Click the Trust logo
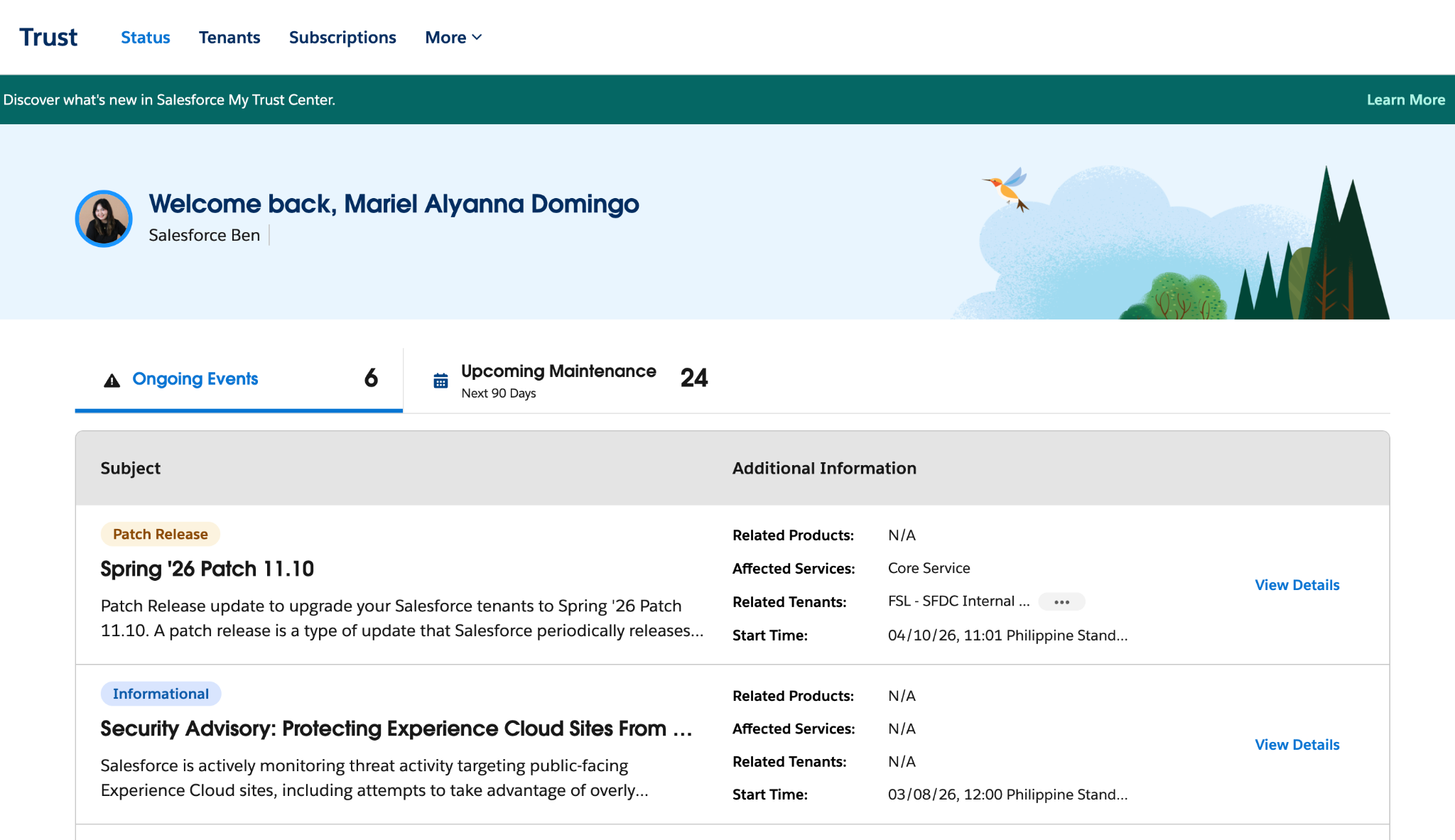Image resolution: width=1455 pixels, height=840 pixels. coord(48,37)
